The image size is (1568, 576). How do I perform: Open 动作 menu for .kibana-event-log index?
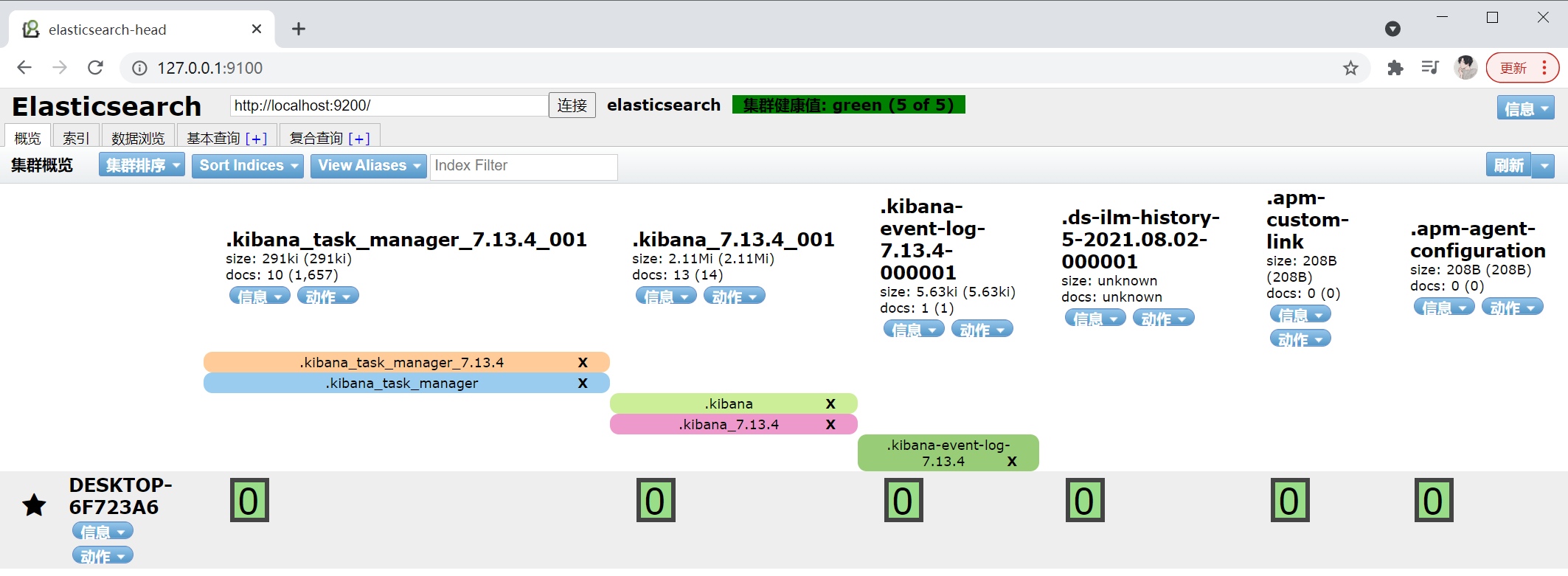coord(982,329)
